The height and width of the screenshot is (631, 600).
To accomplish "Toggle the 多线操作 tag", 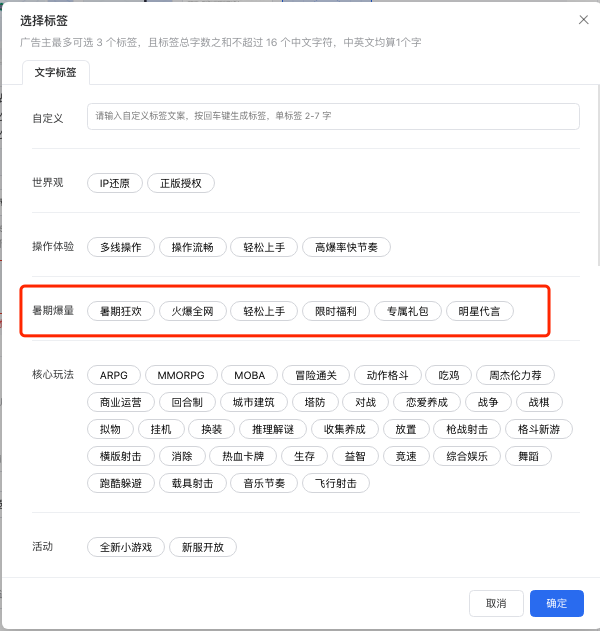I will coord(121,247).
